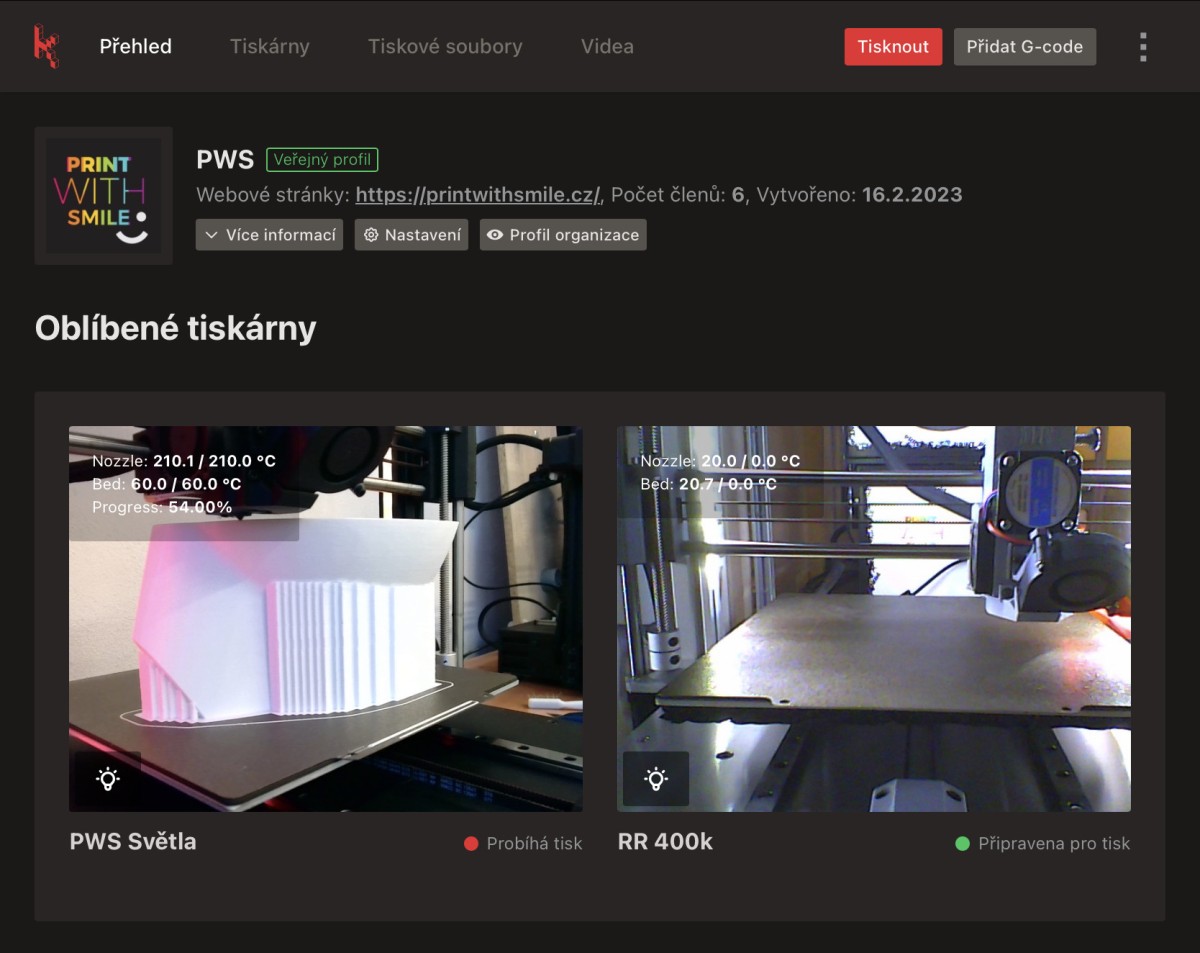1200x953 pixels.
Task: Click the Veřejný profil badge
Action: tap(322, 159)
